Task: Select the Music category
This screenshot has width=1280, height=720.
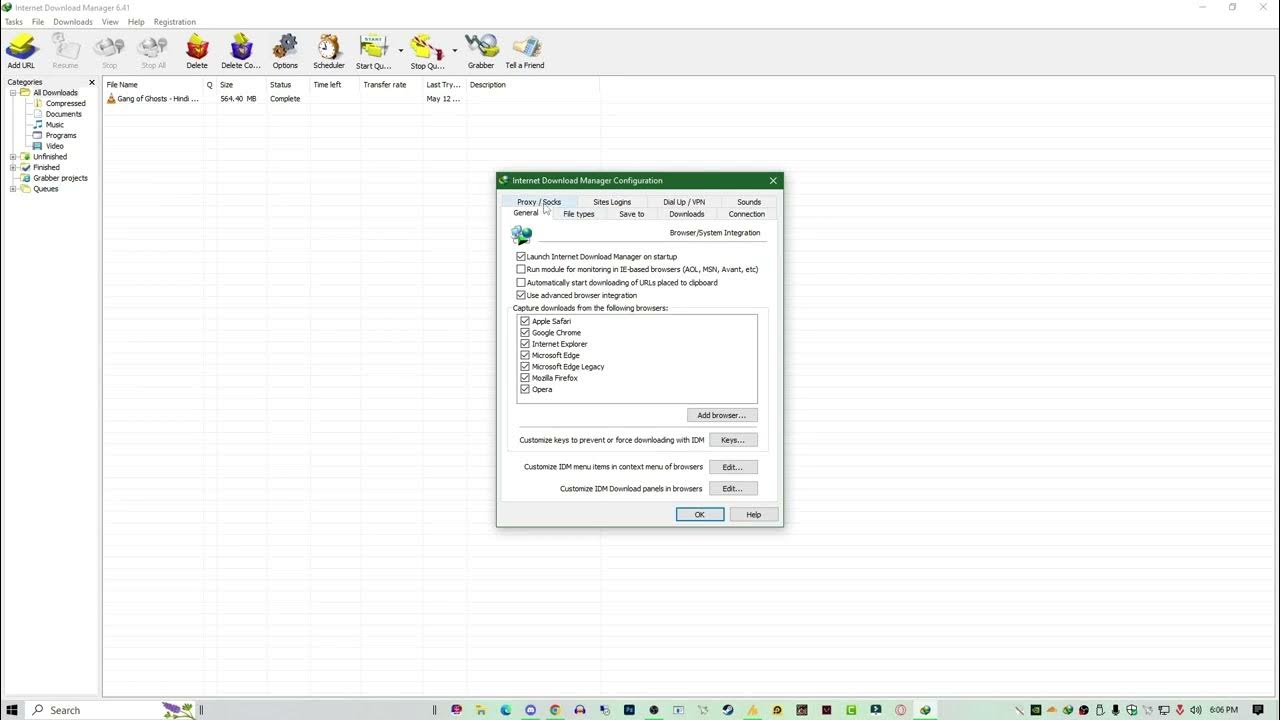Action: (54, 125)
